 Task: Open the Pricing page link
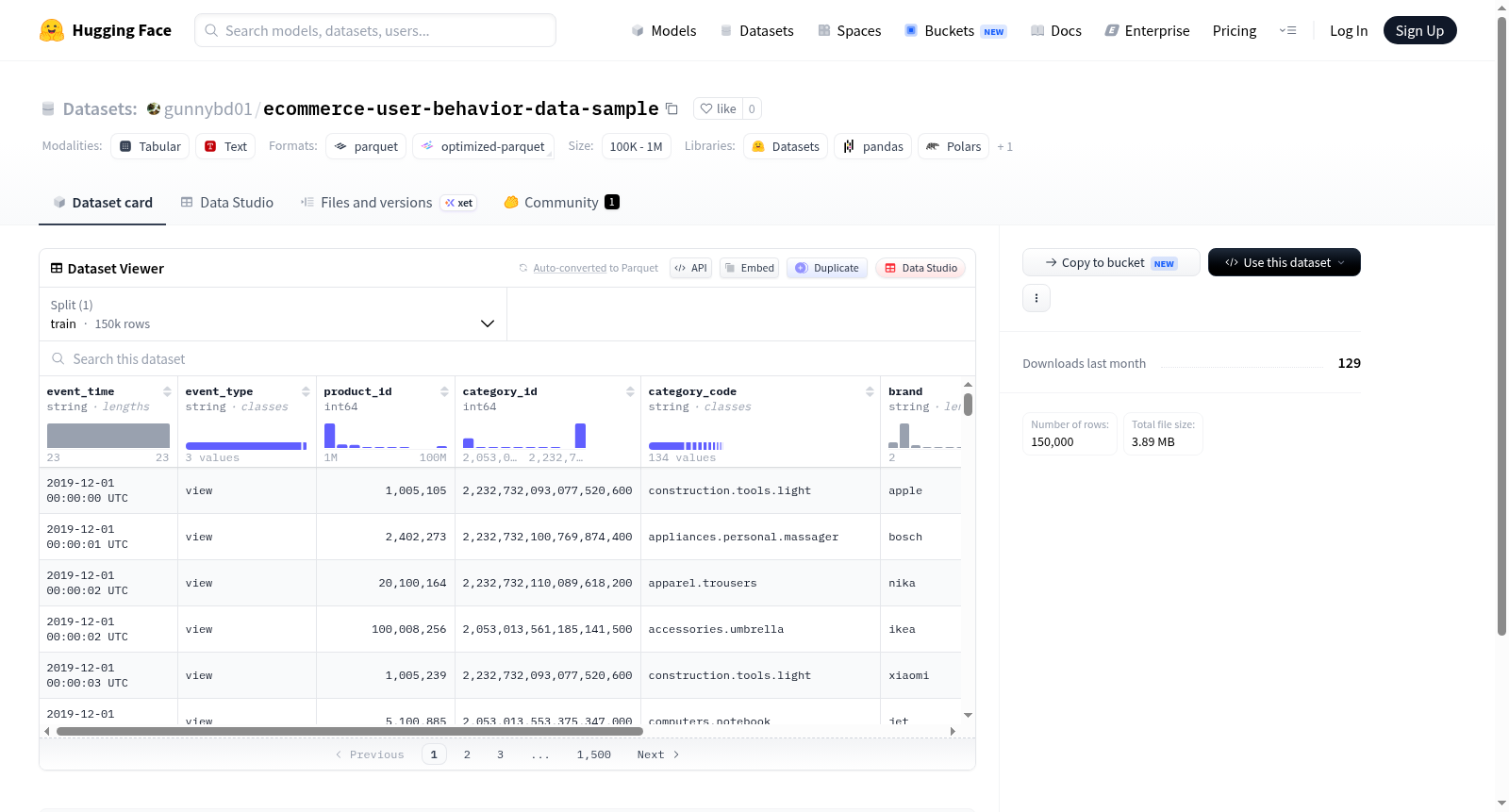[1234, 30]
